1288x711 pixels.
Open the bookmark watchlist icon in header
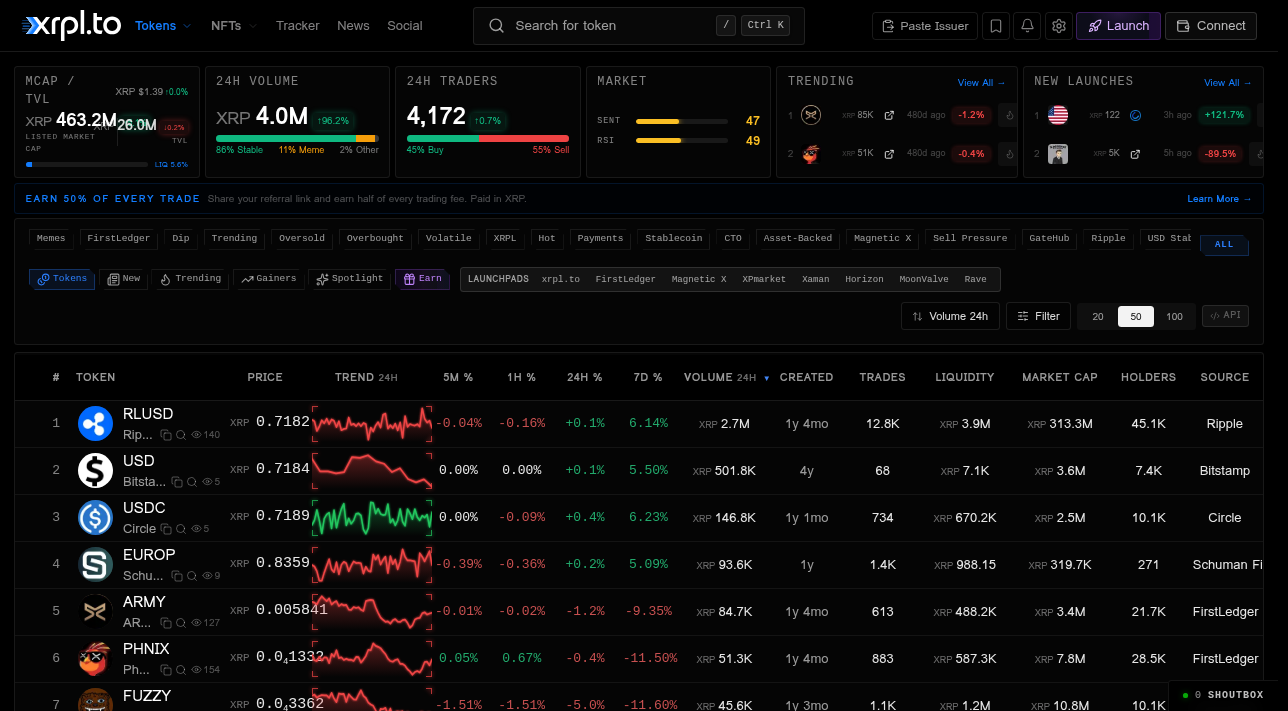pyautogui.click(x=995, y=26)
